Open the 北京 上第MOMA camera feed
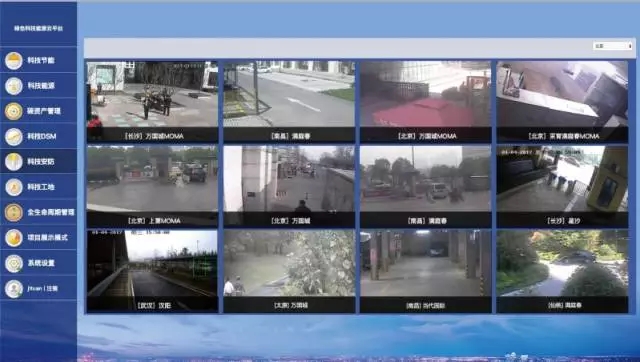This screenshot has height=362, width=640. point(152,186)
